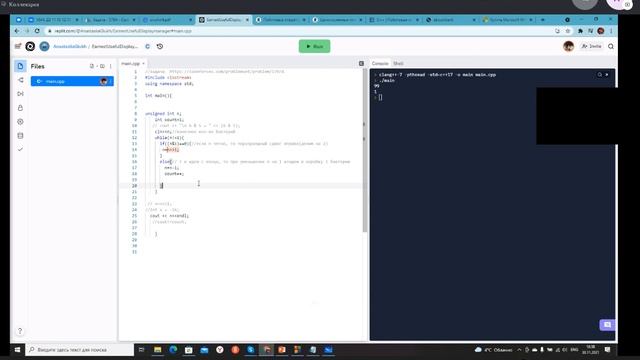This screenshot has height=360, width=640.
Task: Open the user avatar in Replit header
Action: coord(569,47)
